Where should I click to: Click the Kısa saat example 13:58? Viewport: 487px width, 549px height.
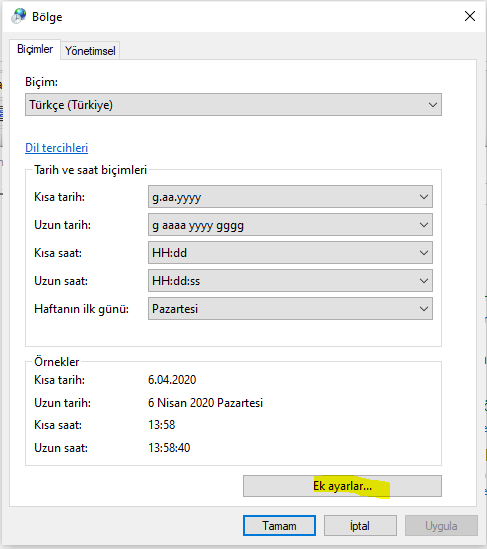(x=161, y=425)
